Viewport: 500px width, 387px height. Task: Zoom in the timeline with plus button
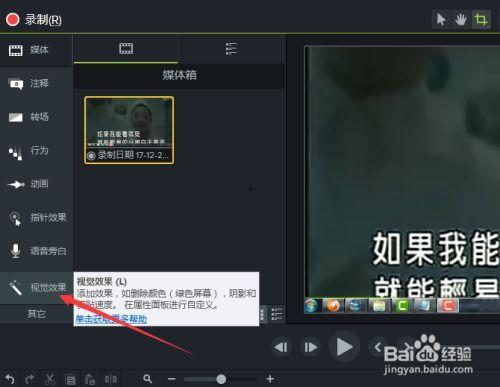coord(270,379)
